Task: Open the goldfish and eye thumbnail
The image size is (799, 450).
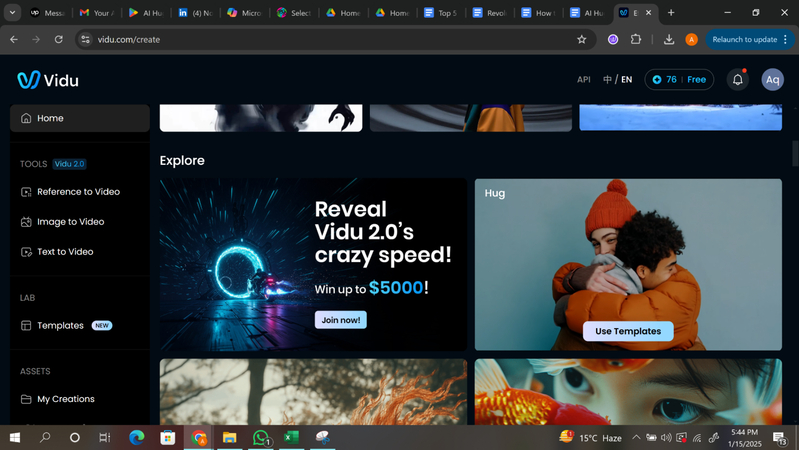Action: click(x=628, y=391)
